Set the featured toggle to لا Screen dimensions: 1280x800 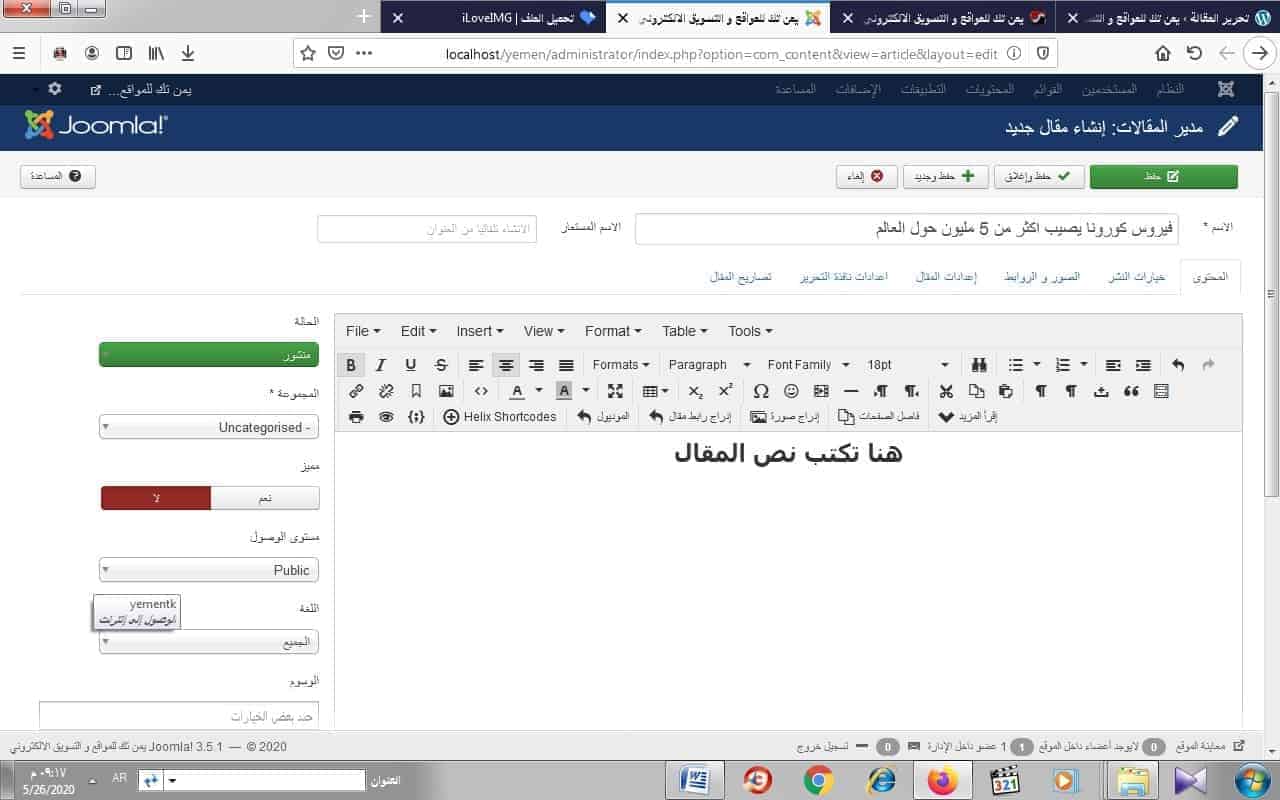pos(156,498)
